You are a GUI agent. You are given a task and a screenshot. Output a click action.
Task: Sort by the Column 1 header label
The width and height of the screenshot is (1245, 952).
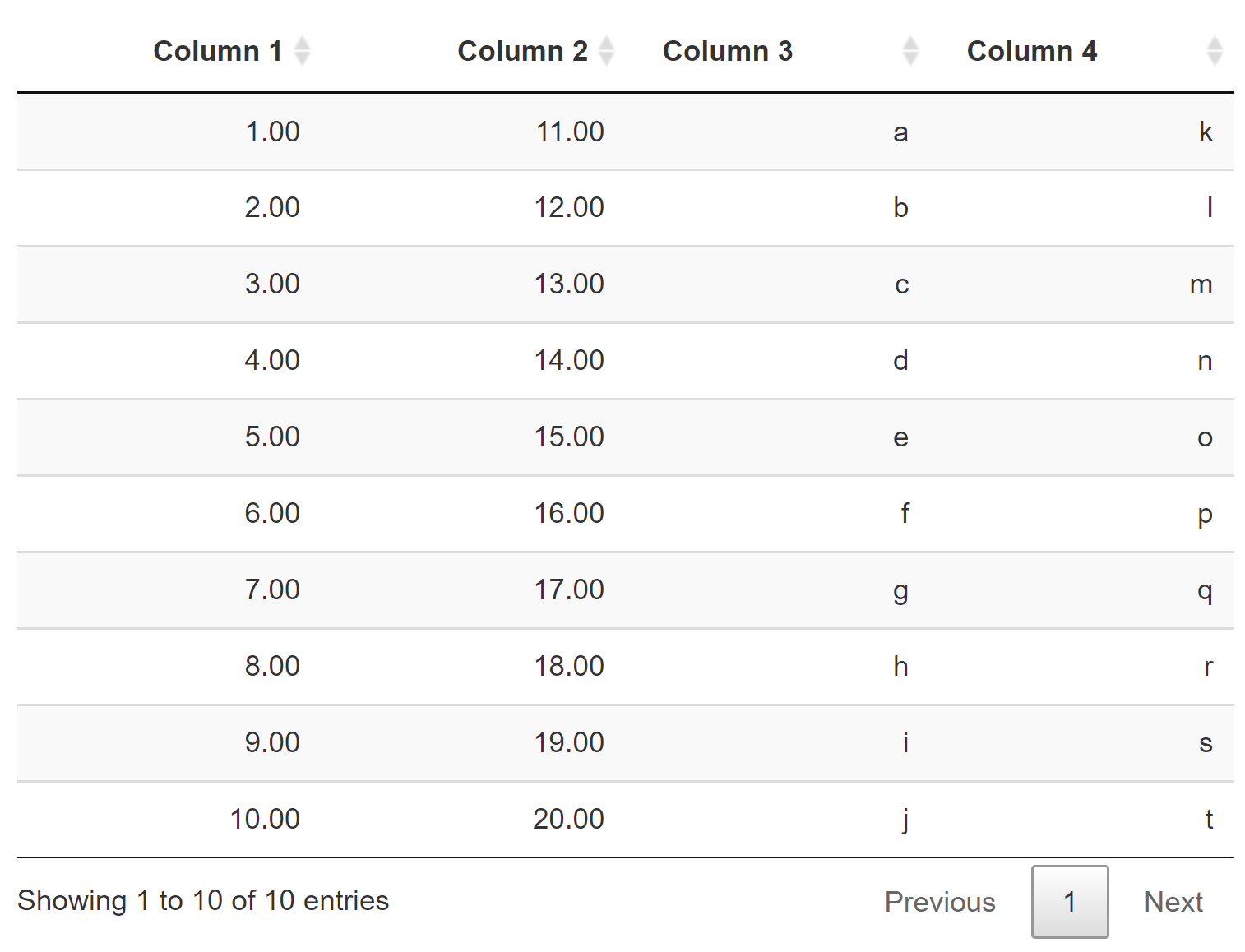[x=217, y=51]
